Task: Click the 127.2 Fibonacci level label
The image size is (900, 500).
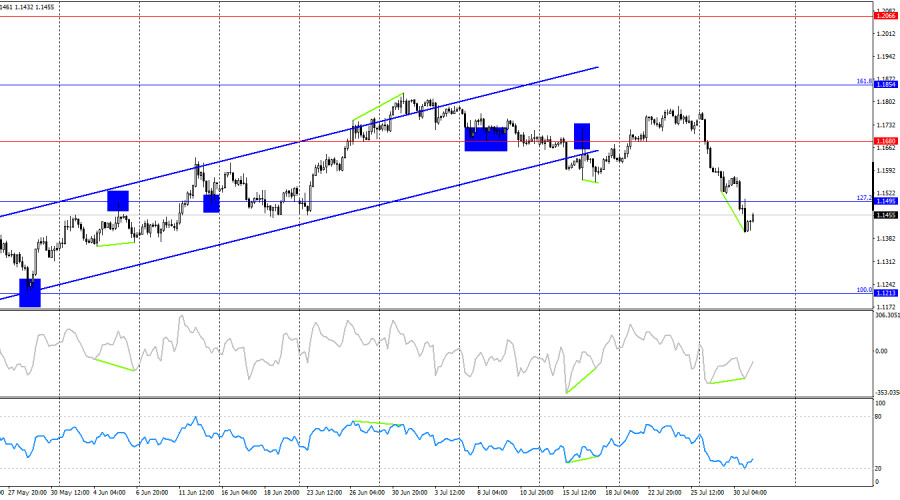Action: pos(864,198)
